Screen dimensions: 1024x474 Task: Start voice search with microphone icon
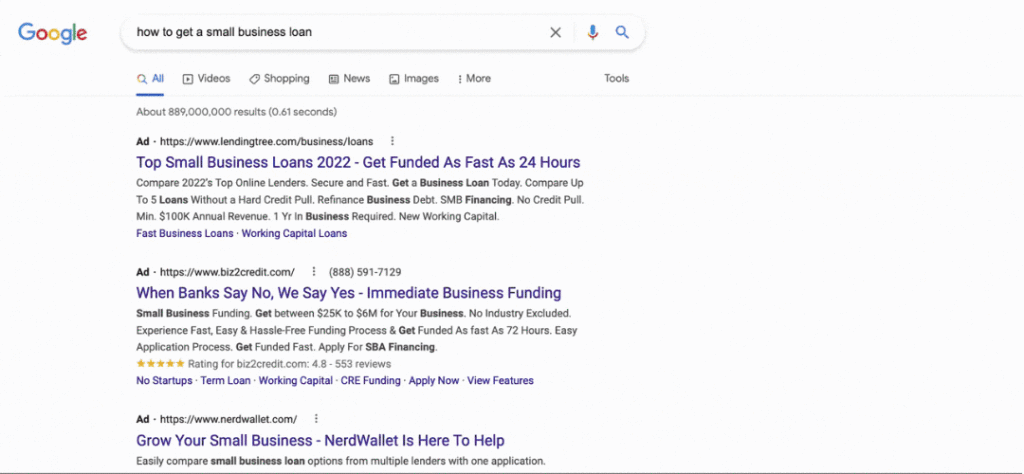tap(592, 32)
